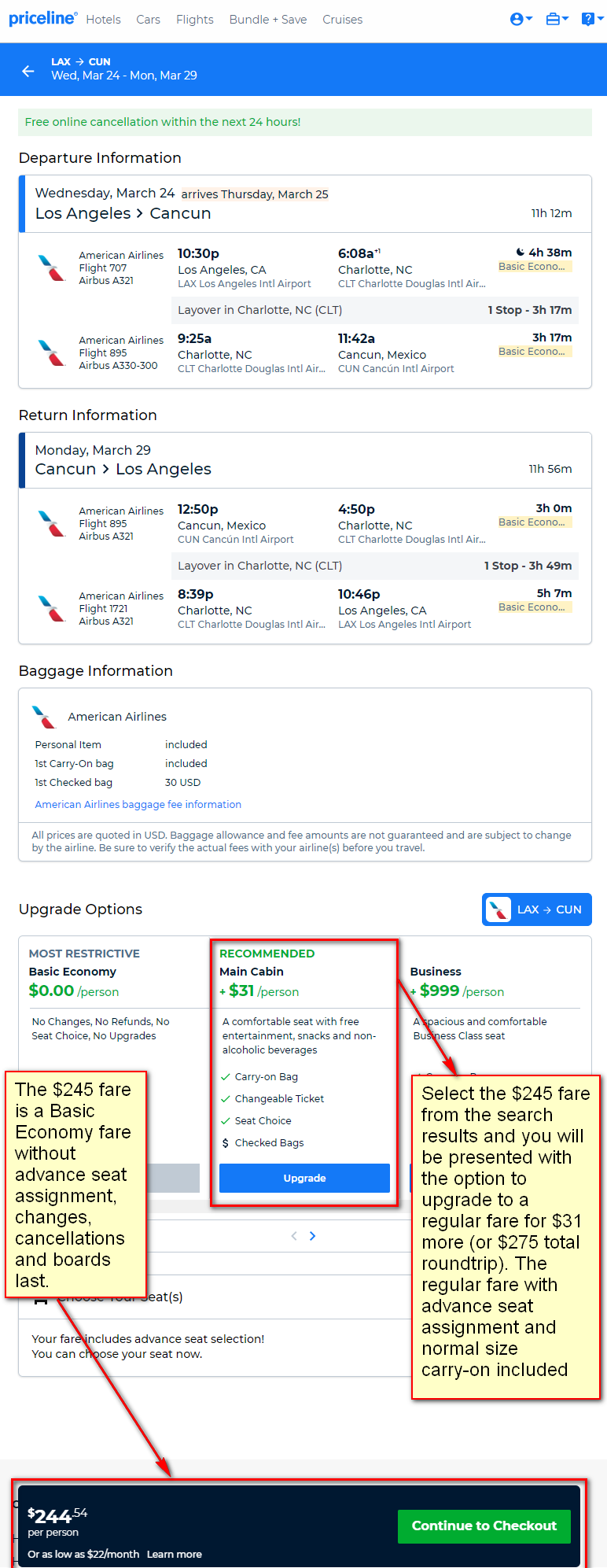Click Learn more about monthly payments
Image resolution: width=607 pixels, height=1568 pixels.
point(175,1554)
